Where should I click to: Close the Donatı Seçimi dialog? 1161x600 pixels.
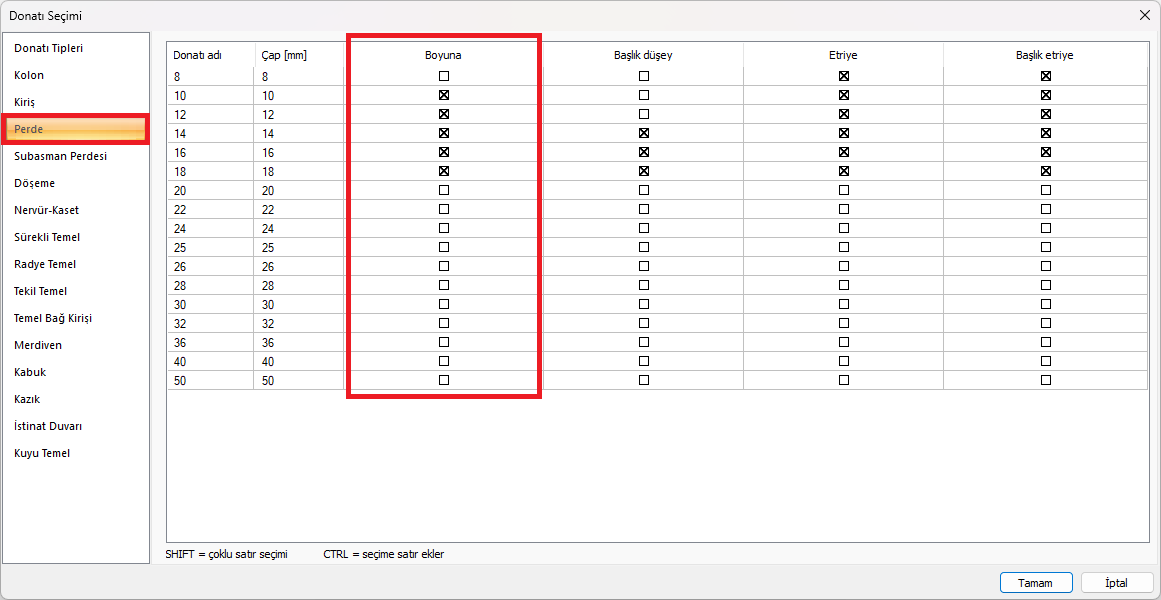pyautogui.click(x=1144, y=15)
